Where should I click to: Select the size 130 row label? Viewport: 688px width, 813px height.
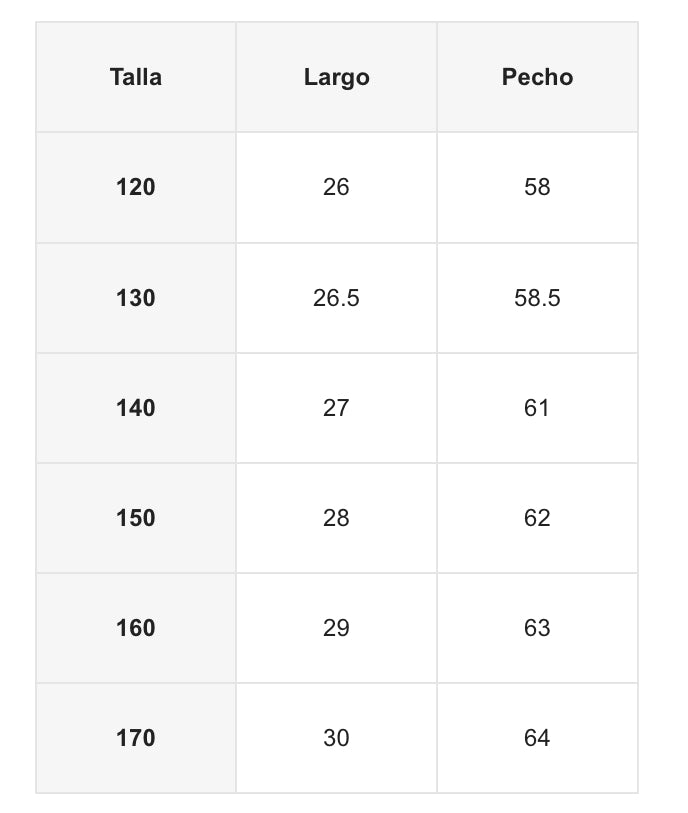136,298
